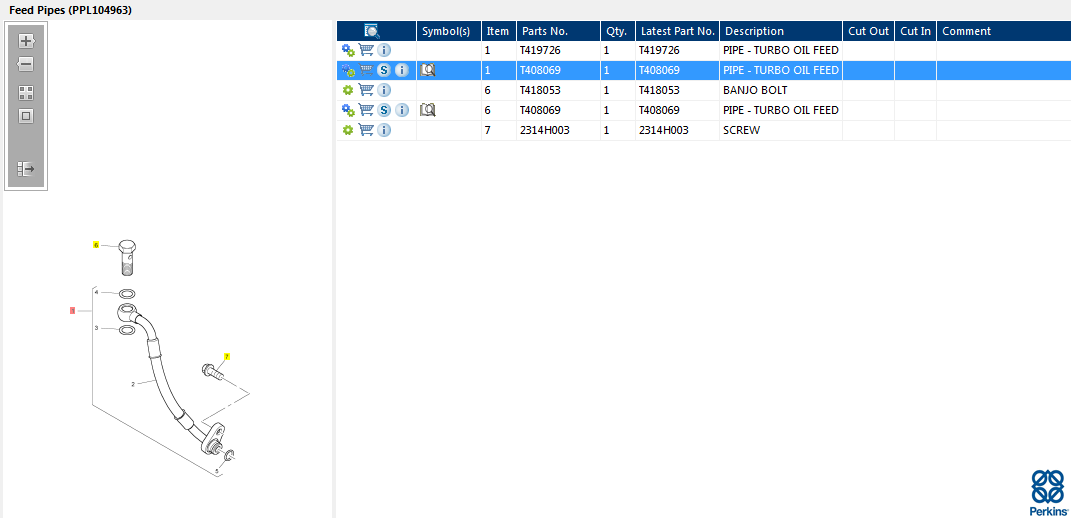The width and height of the screenshot is (1071, 518).
Task: Select callout 6 on the diagram
Action: 96,245
